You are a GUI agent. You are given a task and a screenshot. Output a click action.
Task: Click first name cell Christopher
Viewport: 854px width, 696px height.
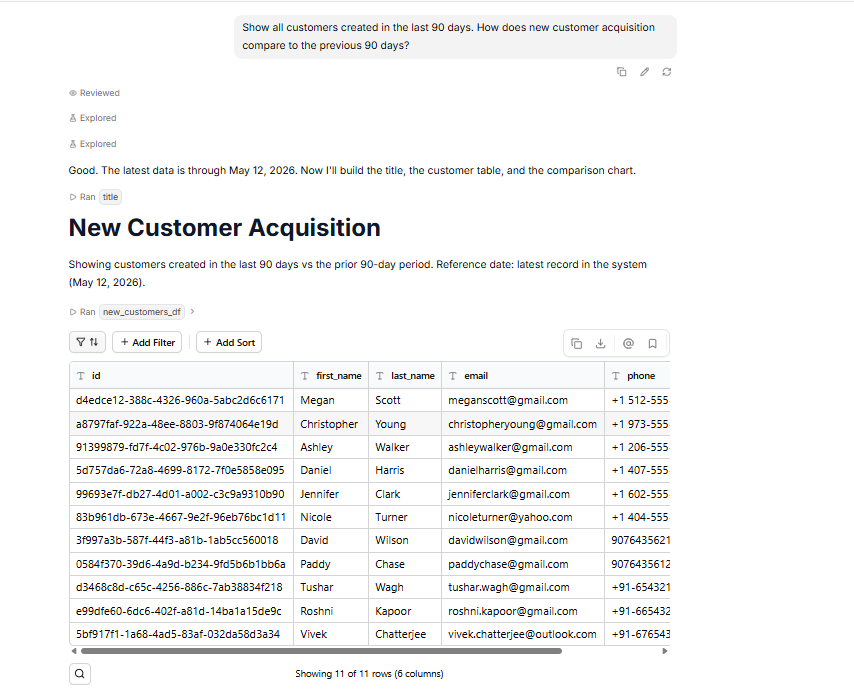pos(331,424)
